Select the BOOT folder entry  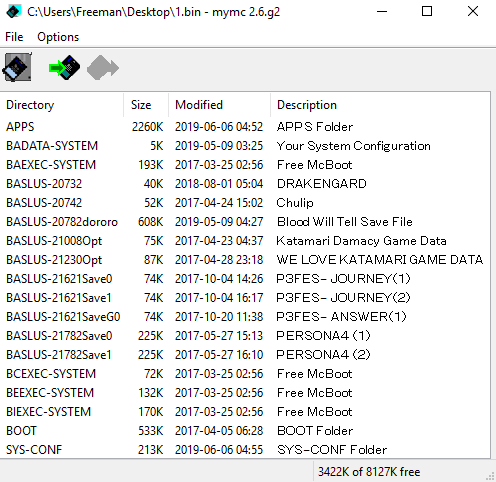click(245, 431)
